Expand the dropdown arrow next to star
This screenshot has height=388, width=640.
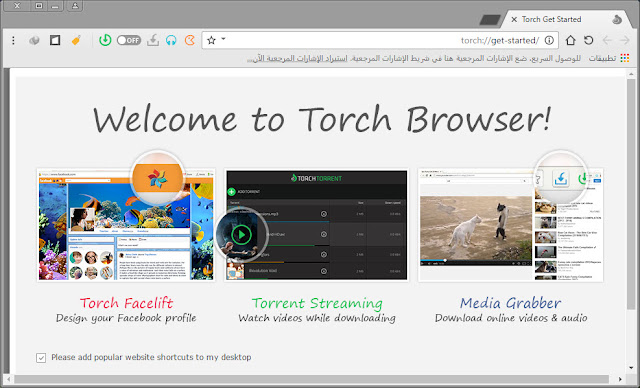[x=223, y=39]
